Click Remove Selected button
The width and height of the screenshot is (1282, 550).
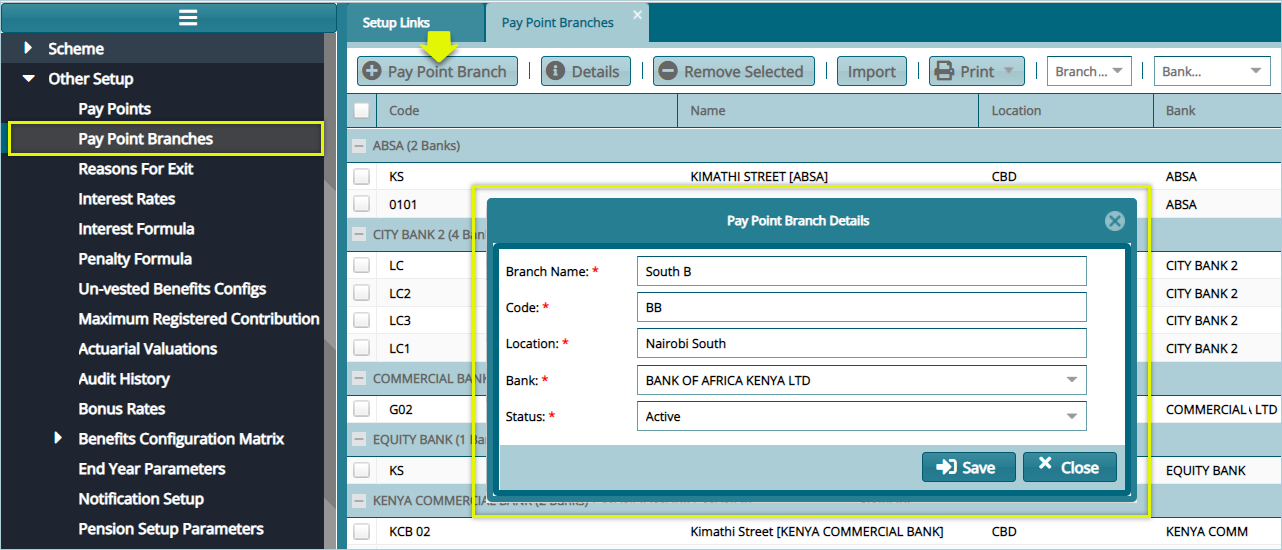(x=733, y=71)
